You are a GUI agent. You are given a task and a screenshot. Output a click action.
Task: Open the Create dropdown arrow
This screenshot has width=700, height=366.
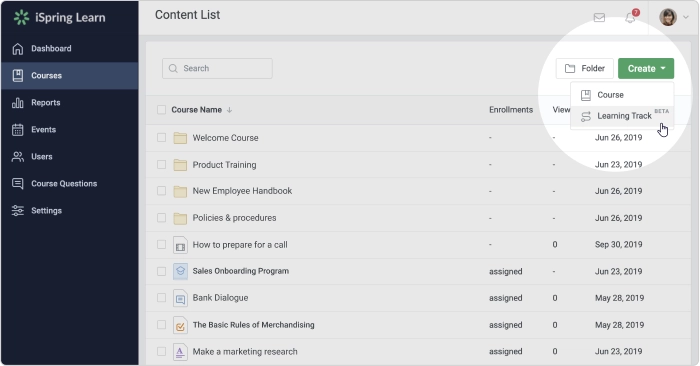tap(663, 68)
